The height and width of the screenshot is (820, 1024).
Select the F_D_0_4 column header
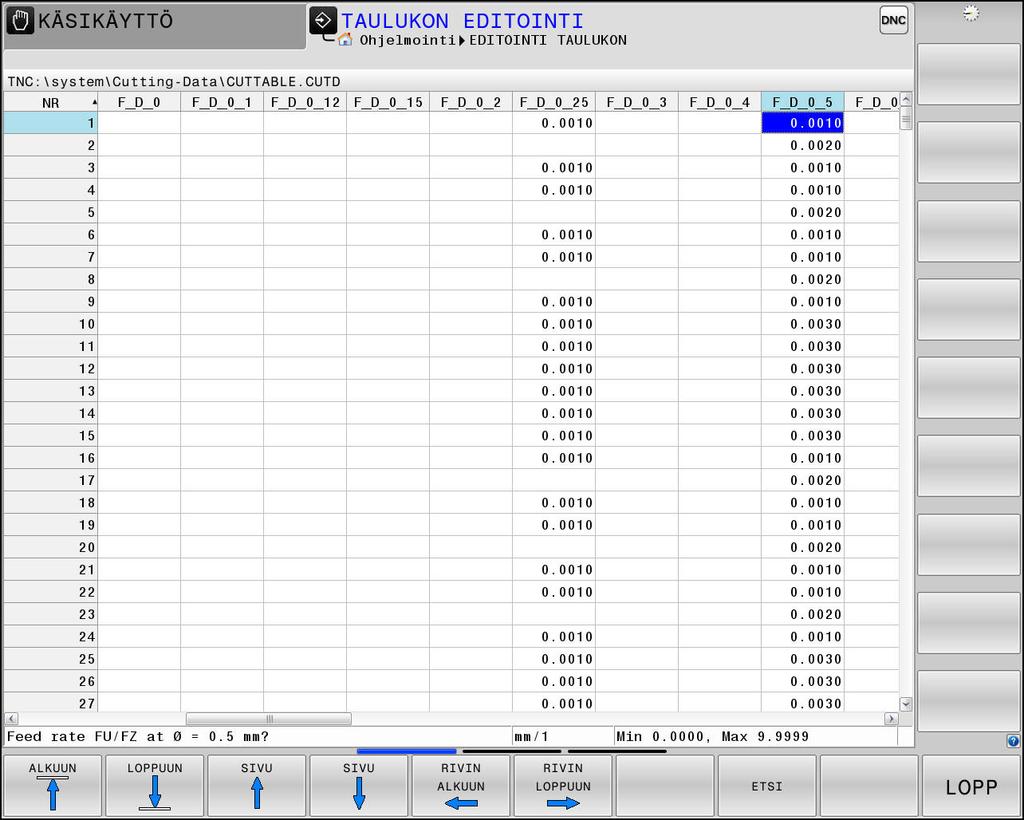click(x=720, y=102)
